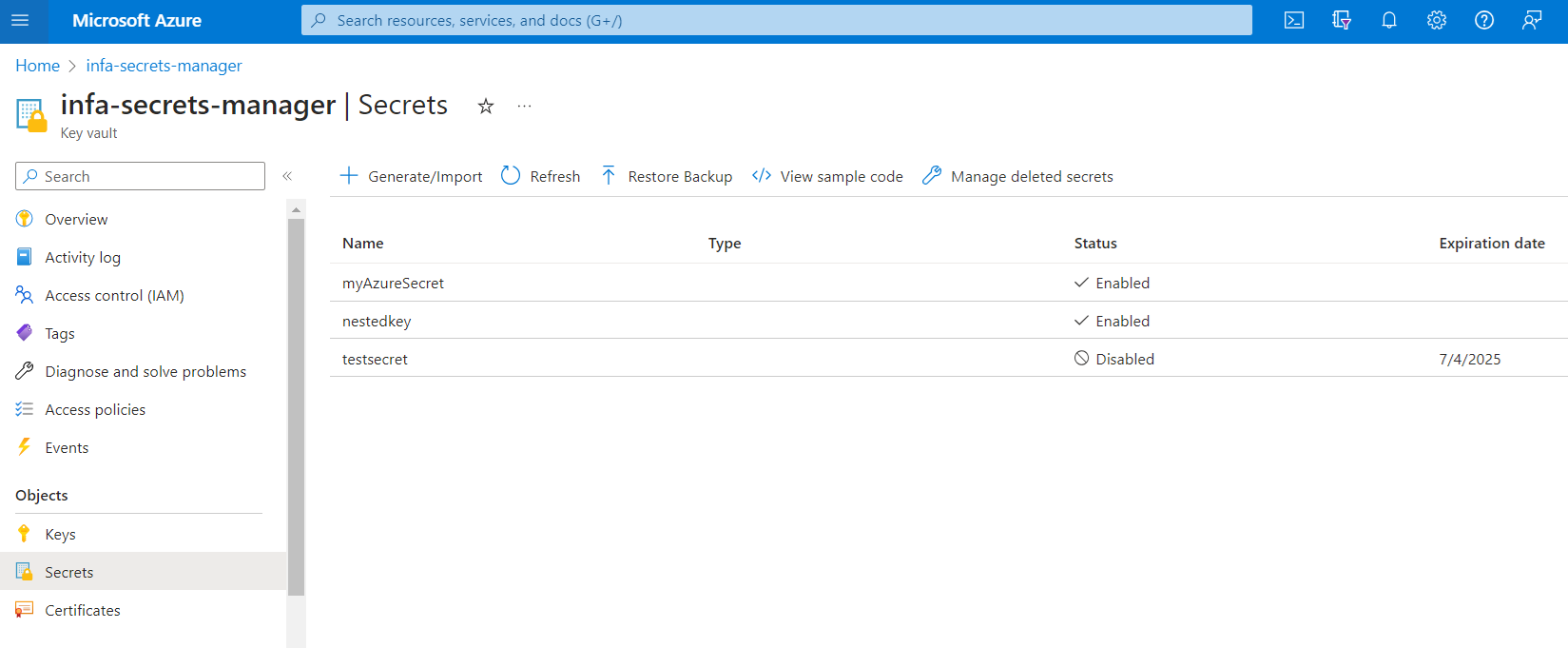Collapse the sidebar with the double-chevron
Screen dimensions: 1568x648
tap(287, 176)
